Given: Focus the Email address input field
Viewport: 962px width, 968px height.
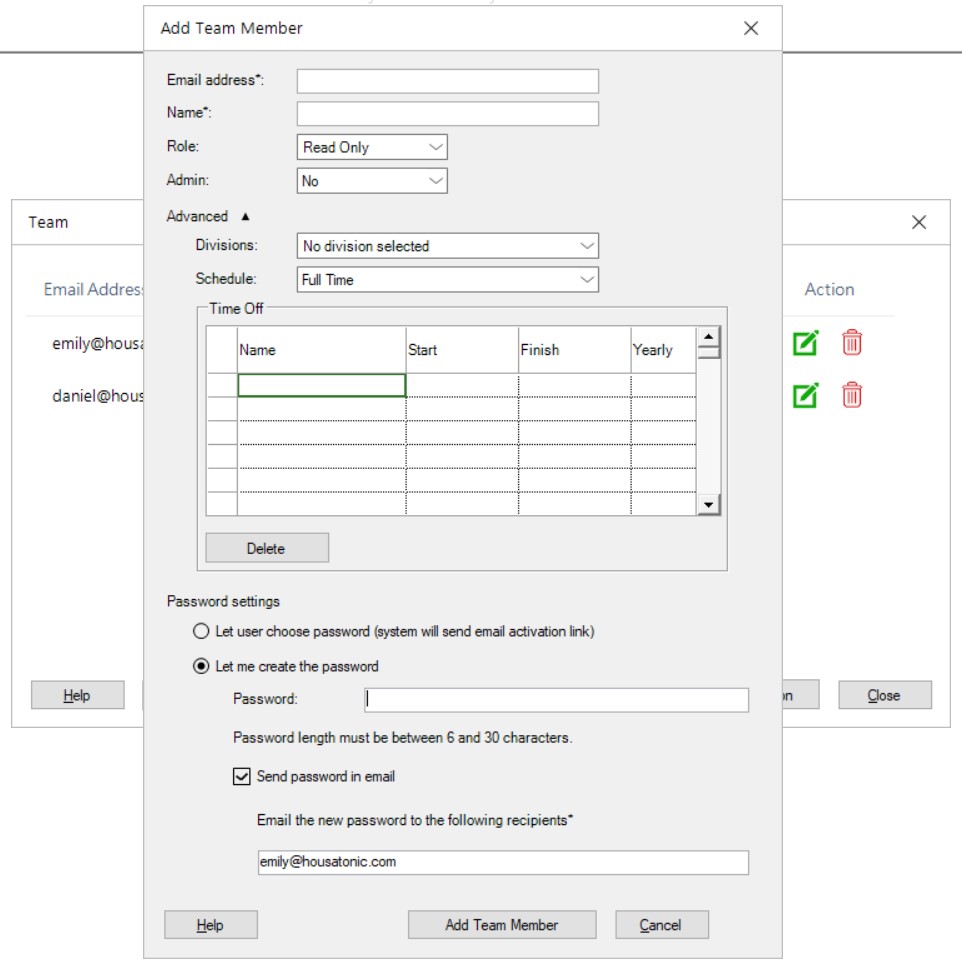Looking at the screenshot, I should pyautogui.click(x=447, y=81).
